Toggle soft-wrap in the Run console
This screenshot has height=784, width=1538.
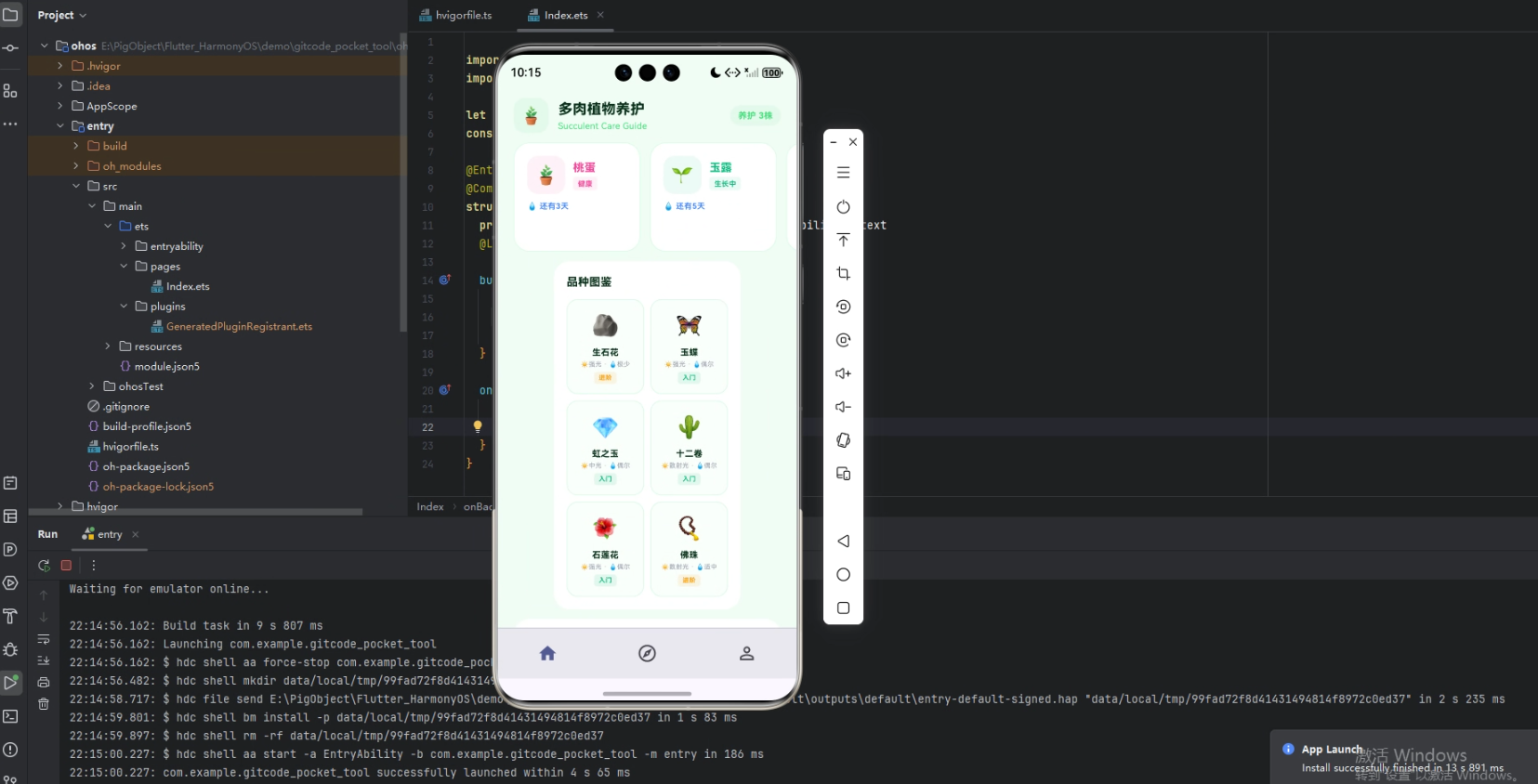pos(44,639)
